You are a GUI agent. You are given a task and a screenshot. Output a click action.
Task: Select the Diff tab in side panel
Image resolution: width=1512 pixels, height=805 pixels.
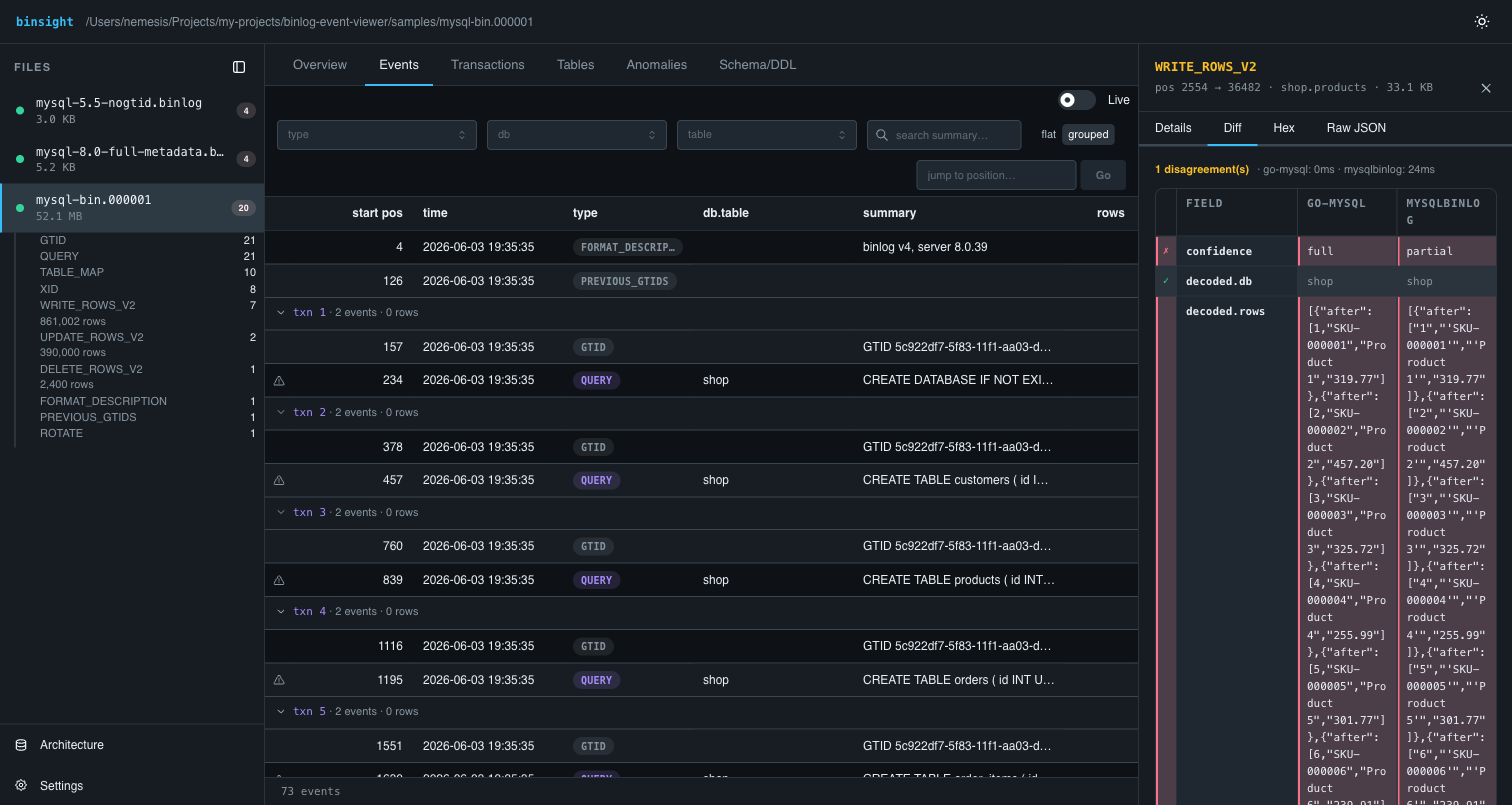click(1232, 128)
